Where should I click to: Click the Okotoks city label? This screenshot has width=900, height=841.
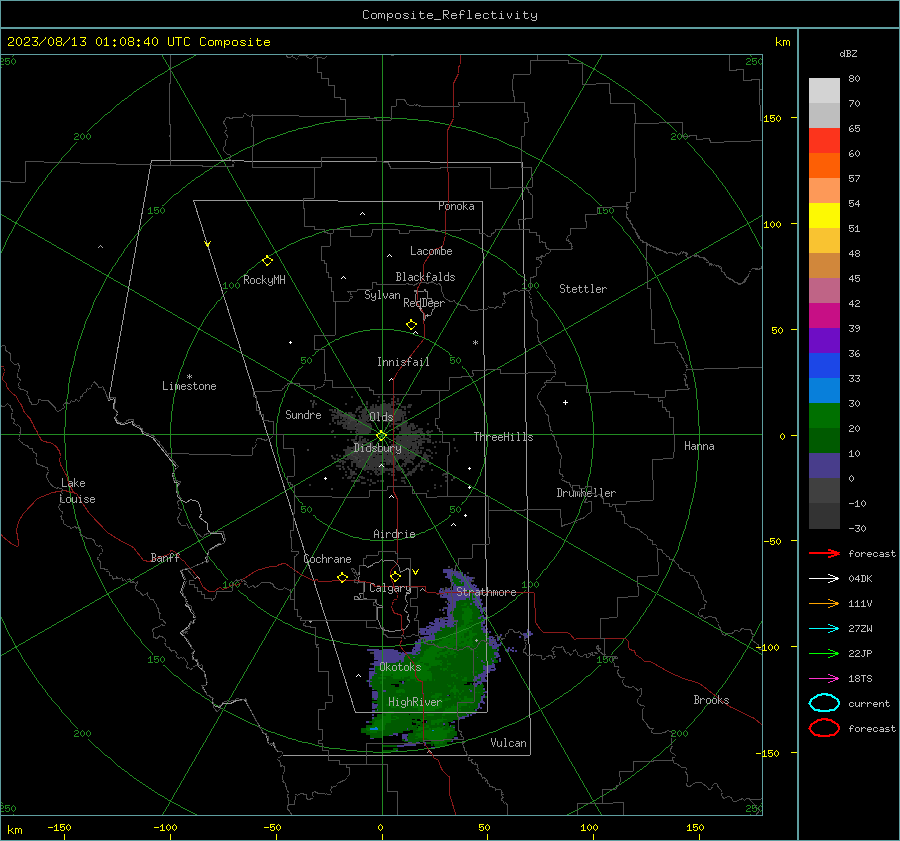tap(400, 667)
